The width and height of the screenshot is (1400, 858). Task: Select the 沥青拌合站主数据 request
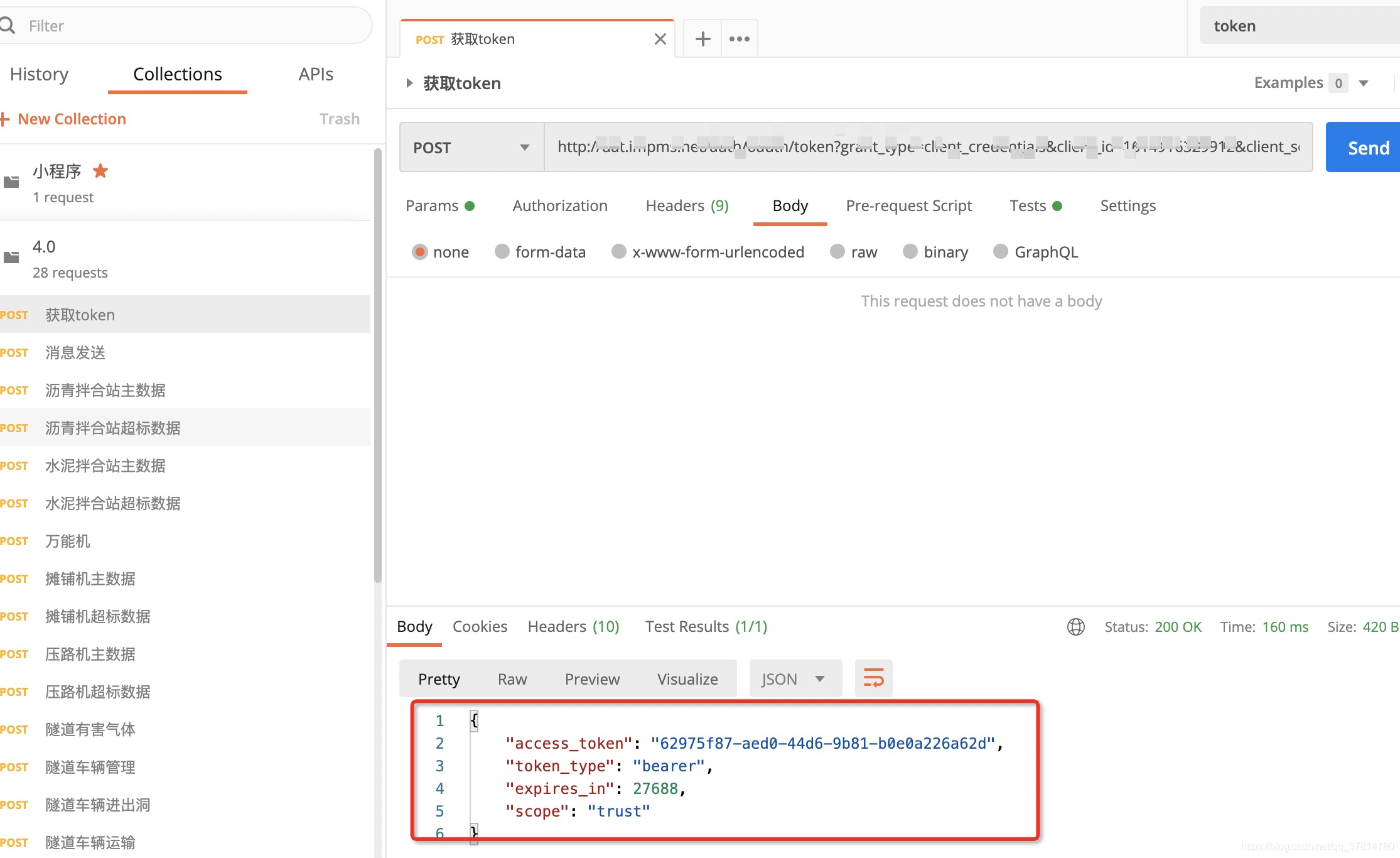point(185,390)
